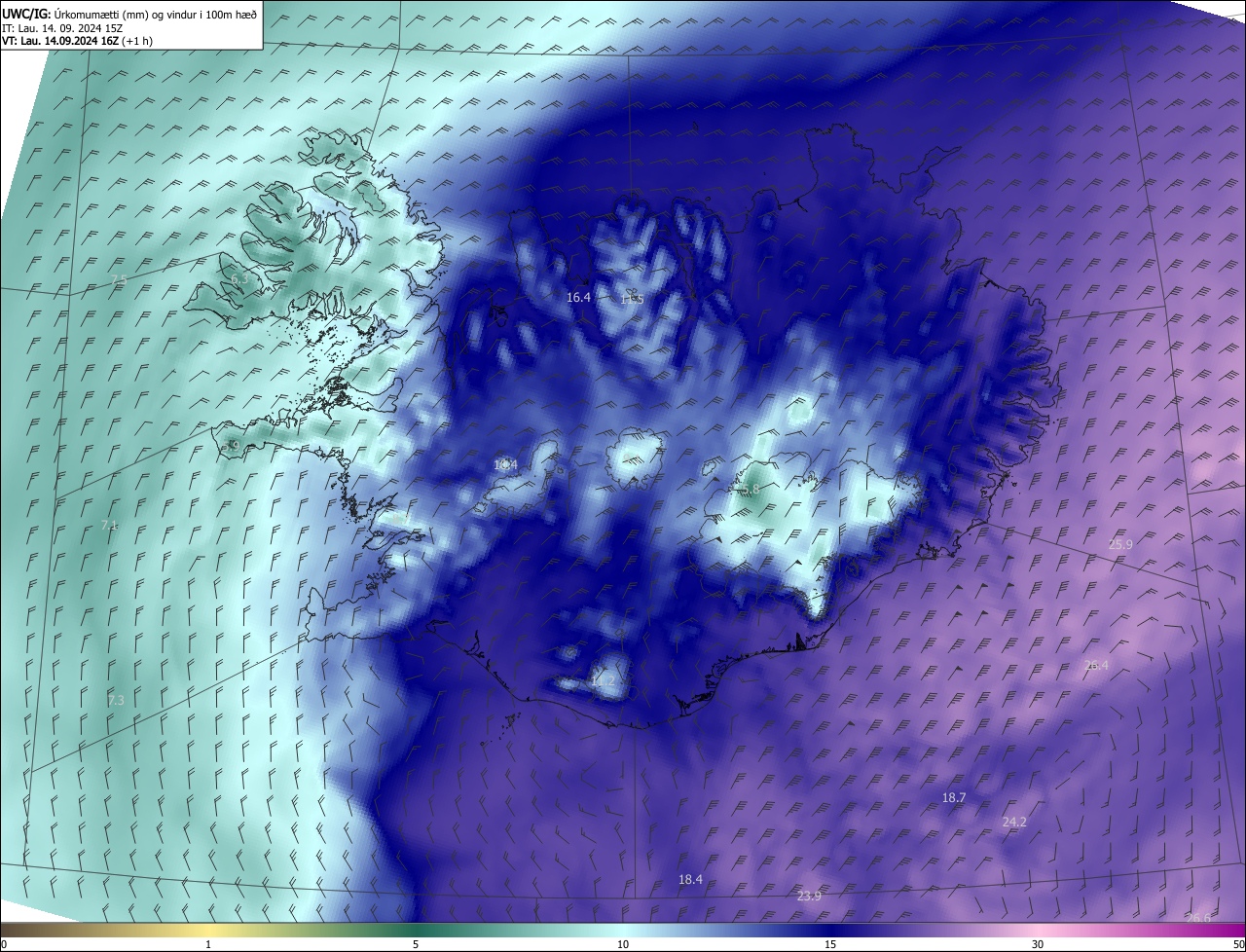The width and height of the screenshot is (1246, 952).
Task: Click the '50' tick label on the colour scale
Action: pos(1238,944)
